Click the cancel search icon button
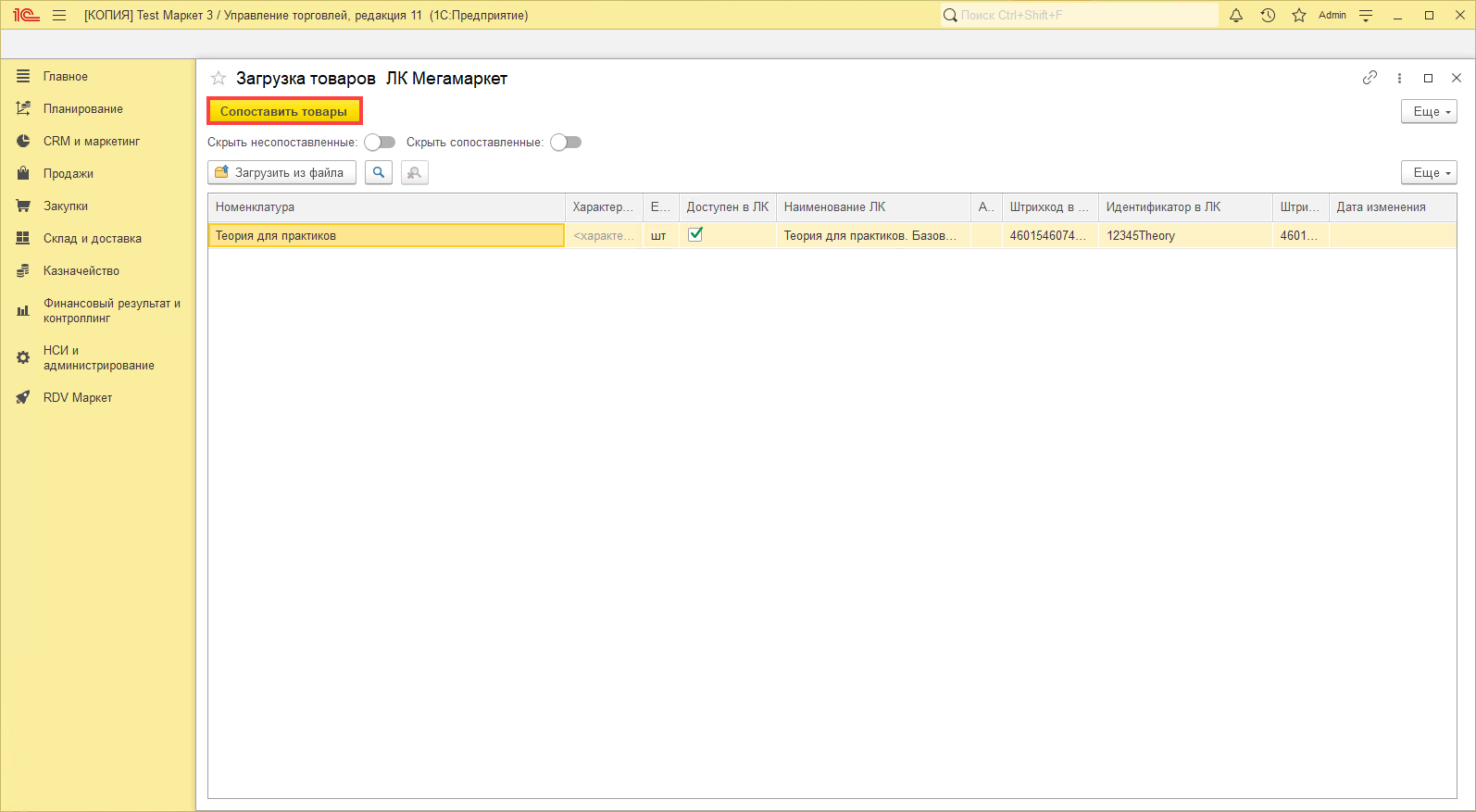1476x812 pixels. tap(415, 172)
